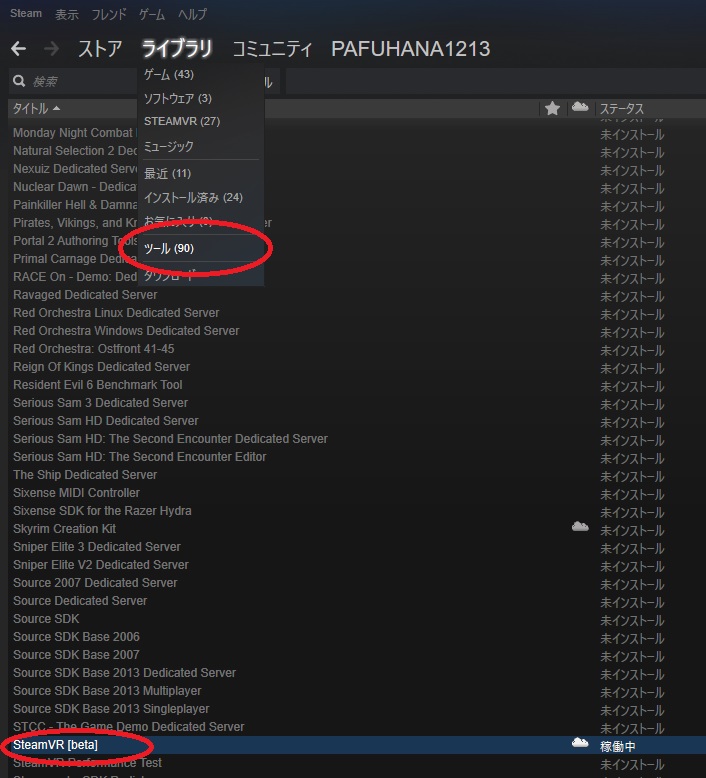Select Monday Night Combat row

tap(74, 133)
